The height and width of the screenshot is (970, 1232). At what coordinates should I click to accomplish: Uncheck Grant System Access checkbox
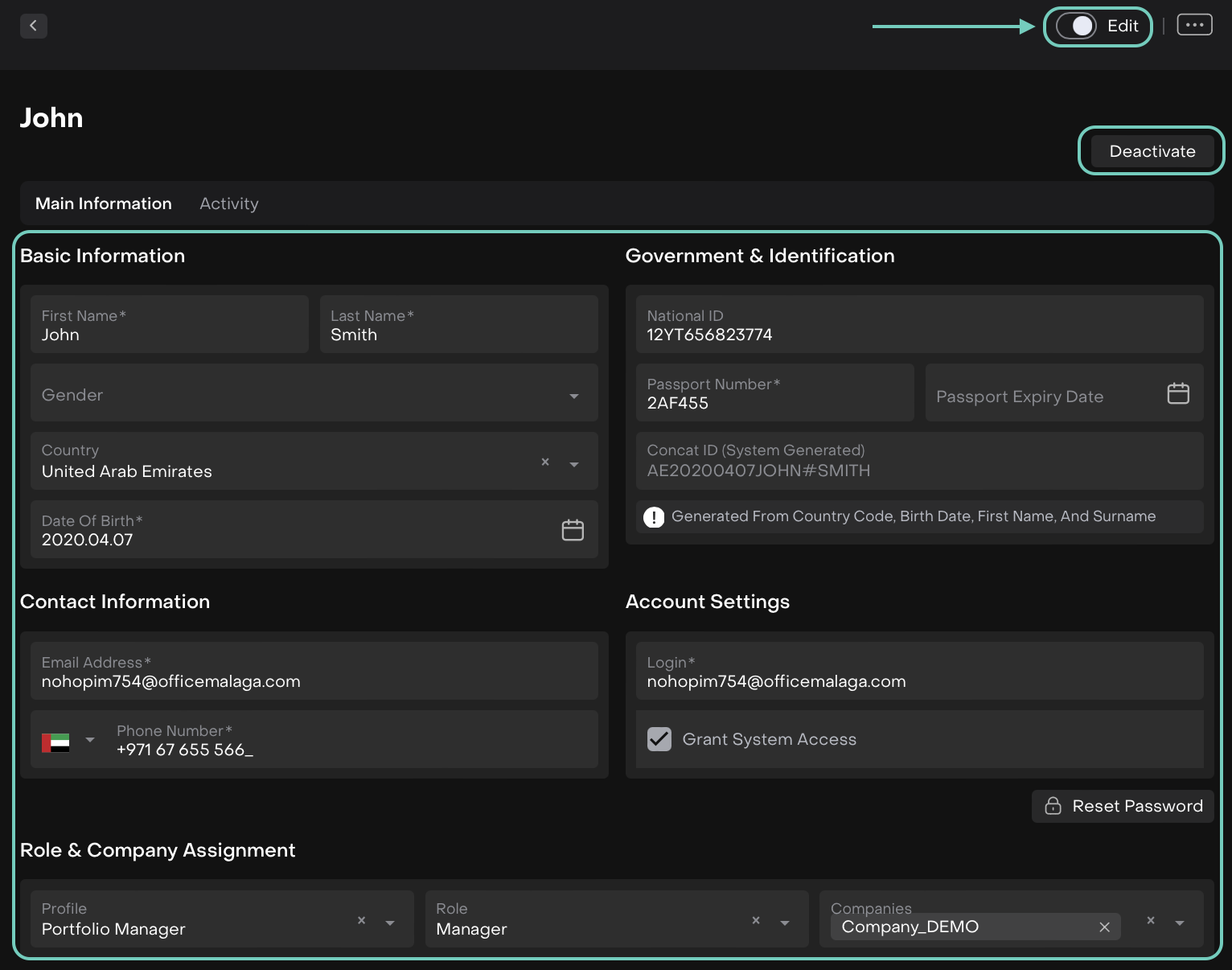click(x=659, y=739)
